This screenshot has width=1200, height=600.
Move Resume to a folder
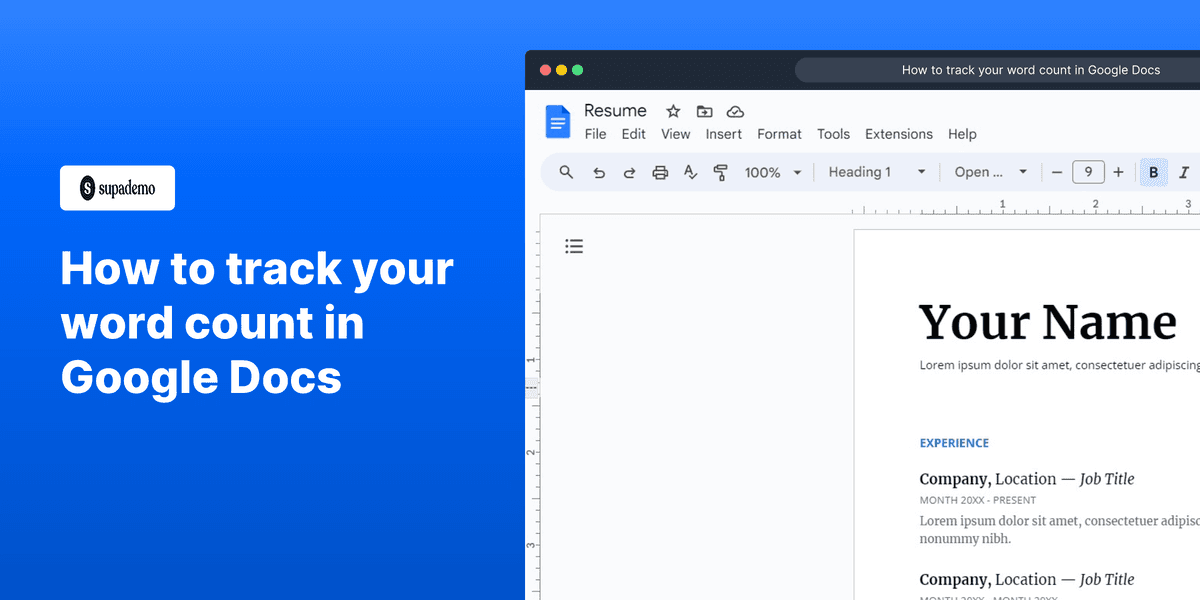point(703,111)
